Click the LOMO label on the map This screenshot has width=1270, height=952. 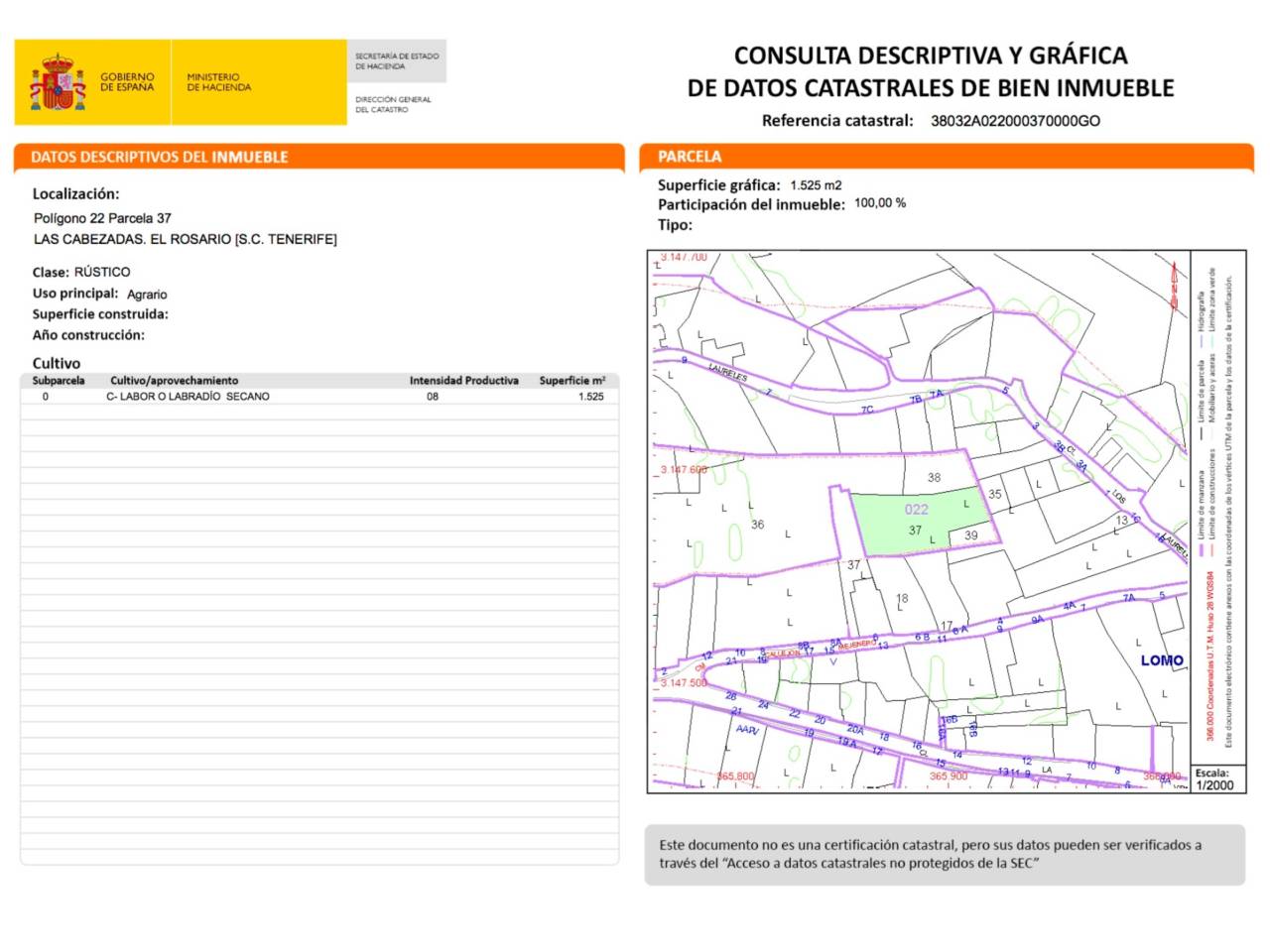tap(1161, 660)
